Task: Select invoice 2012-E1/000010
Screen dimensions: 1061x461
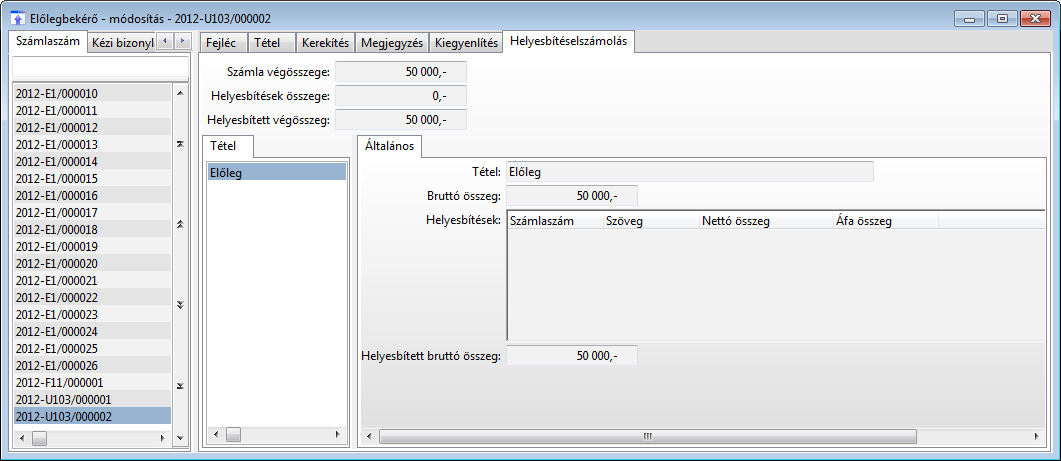Action: click(x=92, y=93)
